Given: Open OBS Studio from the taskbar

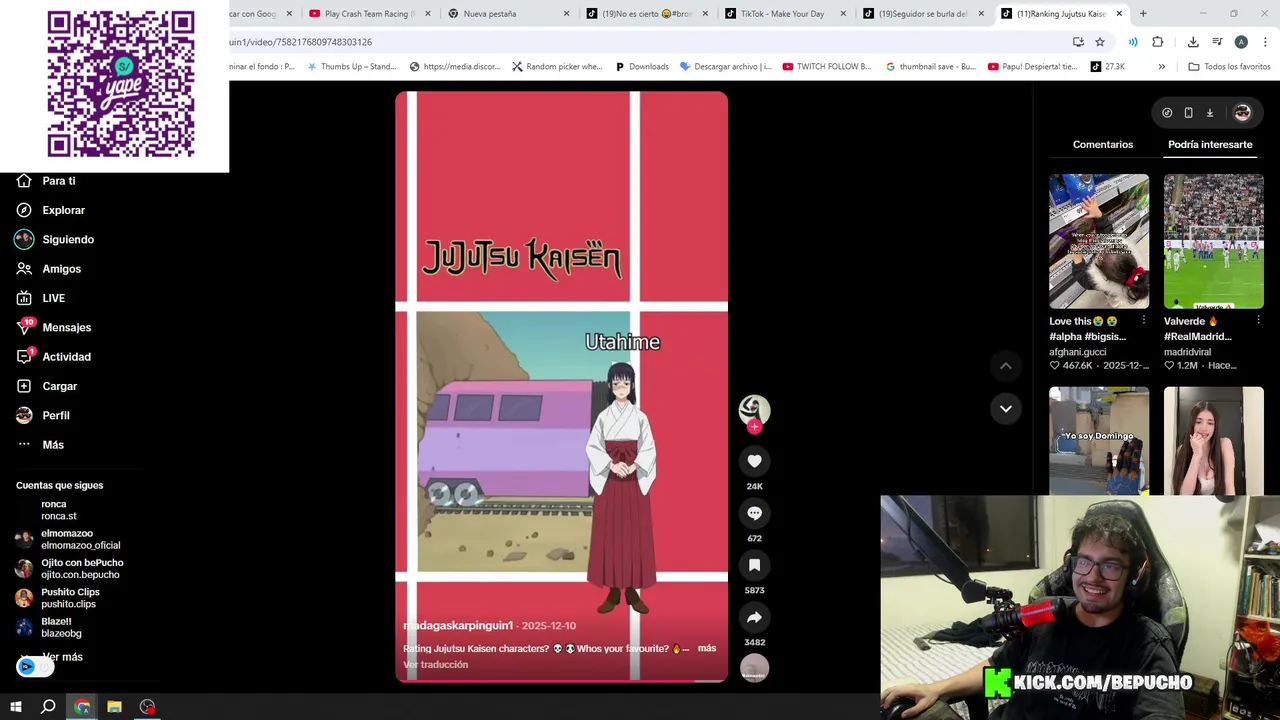Looking at the screenshot, I should [147, 707].
